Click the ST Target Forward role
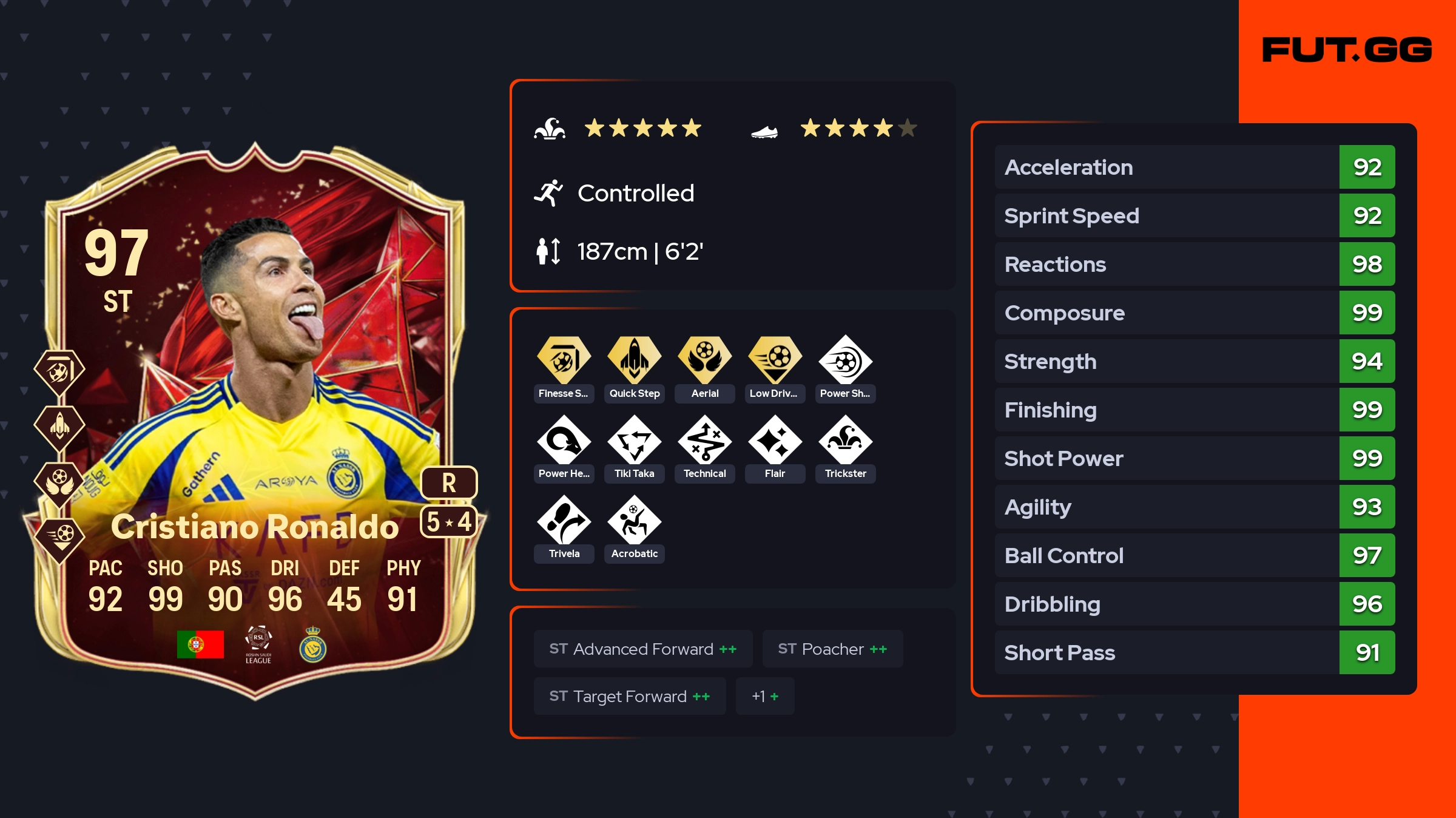This screenshot has width=1456, height=818. (630, 696)
